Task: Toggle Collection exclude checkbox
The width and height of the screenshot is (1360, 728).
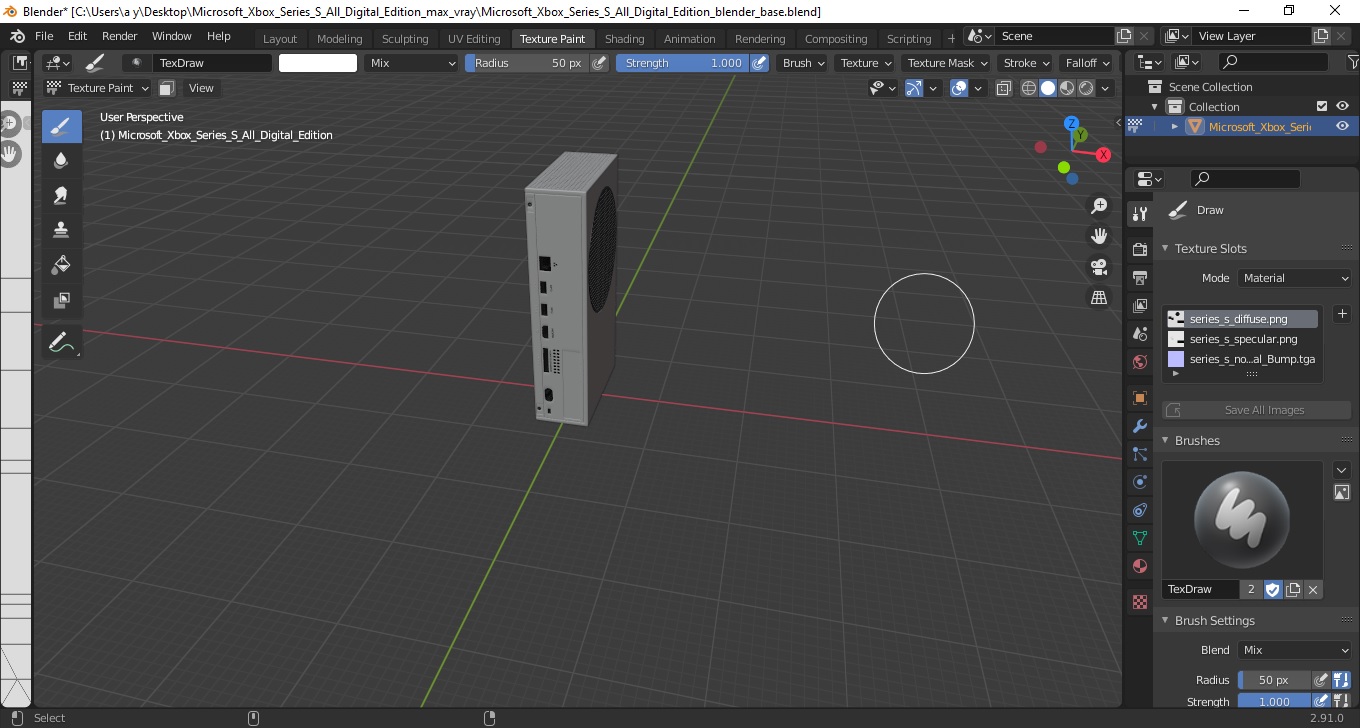Action: tap(1322, 106)
